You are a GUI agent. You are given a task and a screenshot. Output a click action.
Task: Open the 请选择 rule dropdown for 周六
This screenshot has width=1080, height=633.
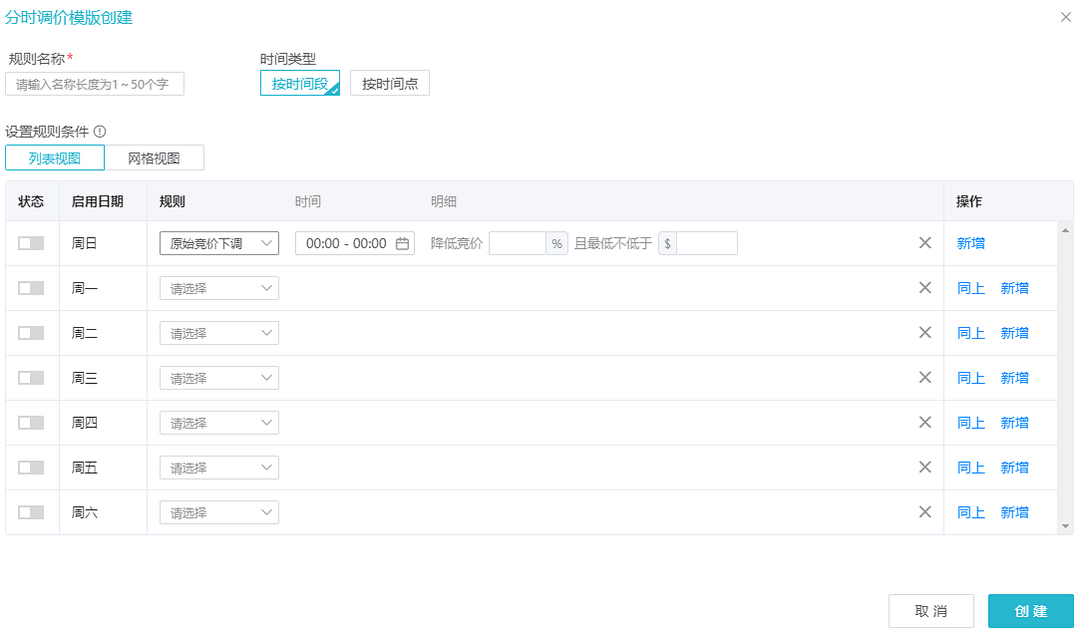[219, 512]
